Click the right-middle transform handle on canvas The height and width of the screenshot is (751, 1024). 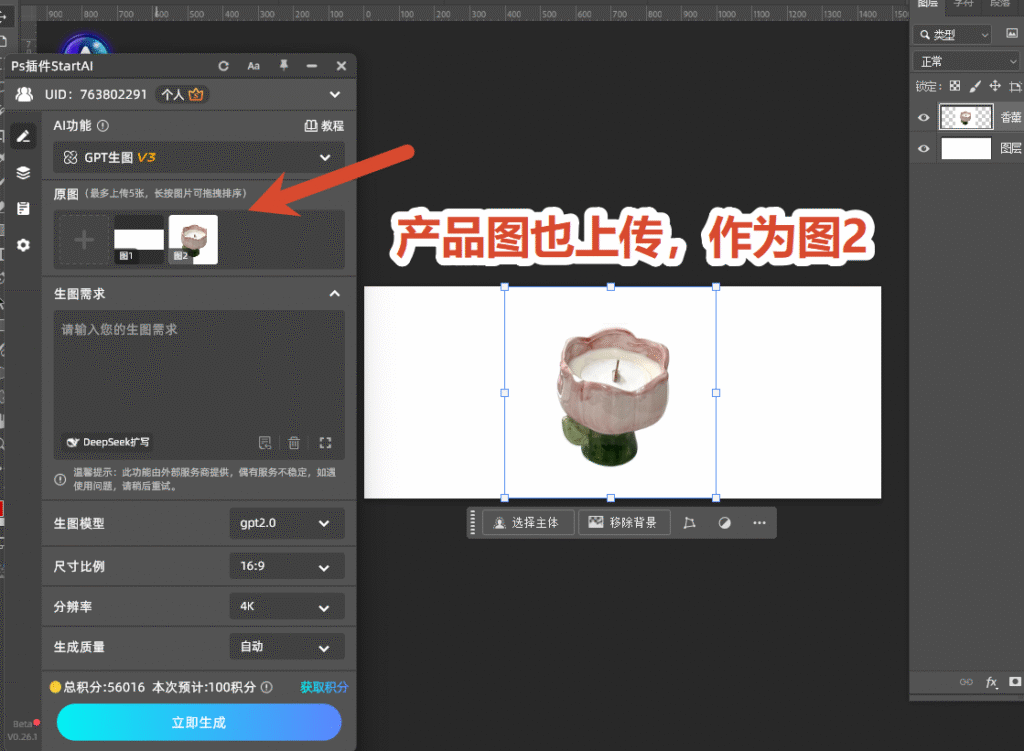click(x=716, y=393)
